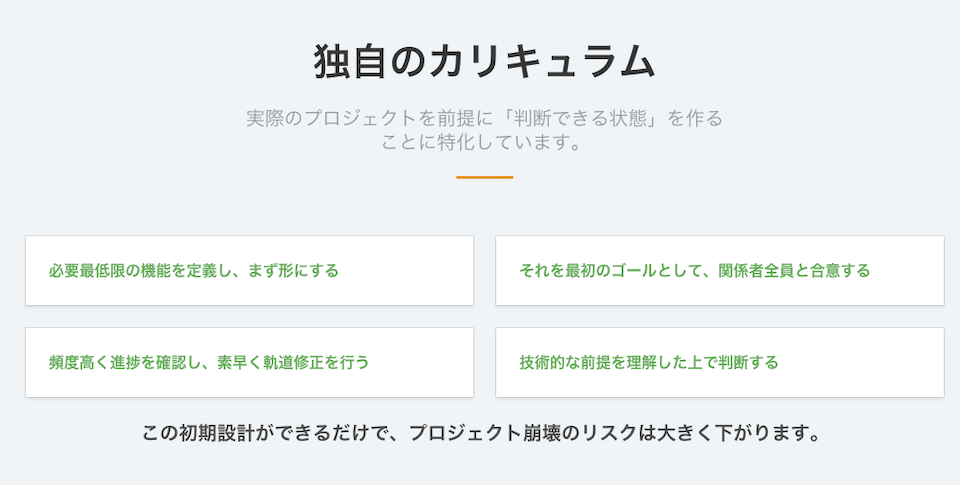Select the それを最初のゴールとして card
The height and width of the screenshot is (485, 960).
(x=719, y=271)
